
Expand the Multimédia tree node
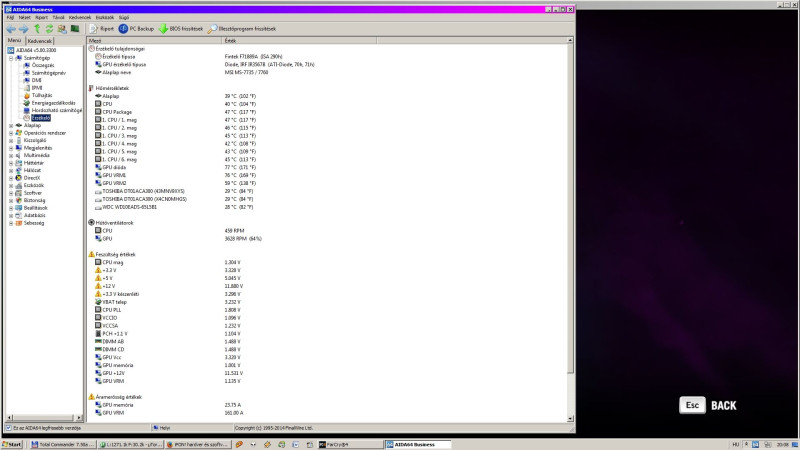point(11,156)
